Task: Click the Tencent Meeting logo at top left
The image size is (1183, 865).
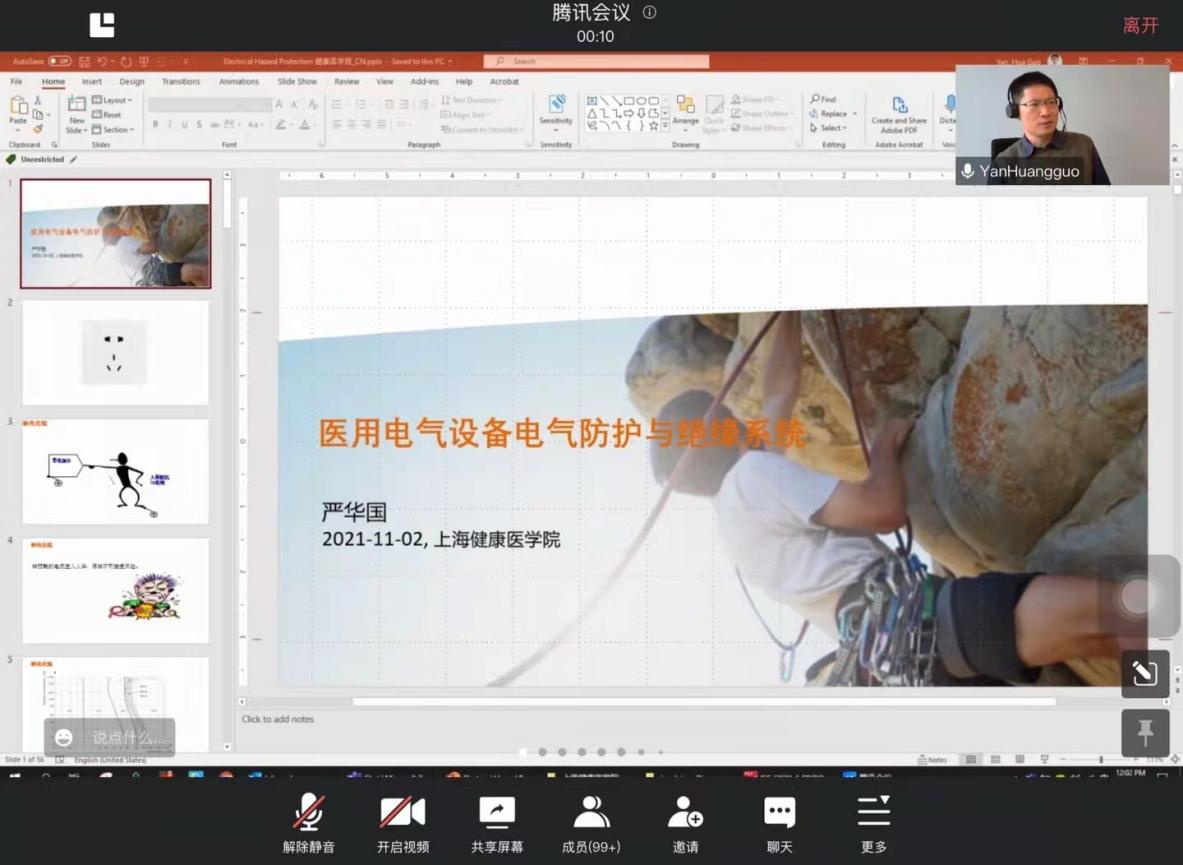Action: (x=102, y=25)
